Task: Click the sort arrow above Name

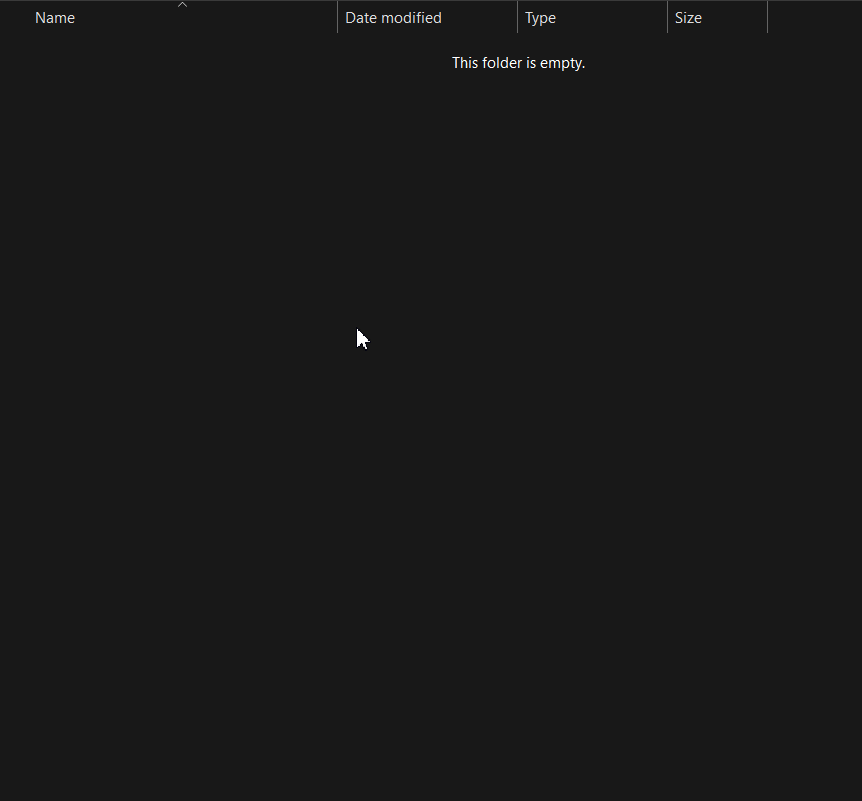Action: [x=182, y=5]
